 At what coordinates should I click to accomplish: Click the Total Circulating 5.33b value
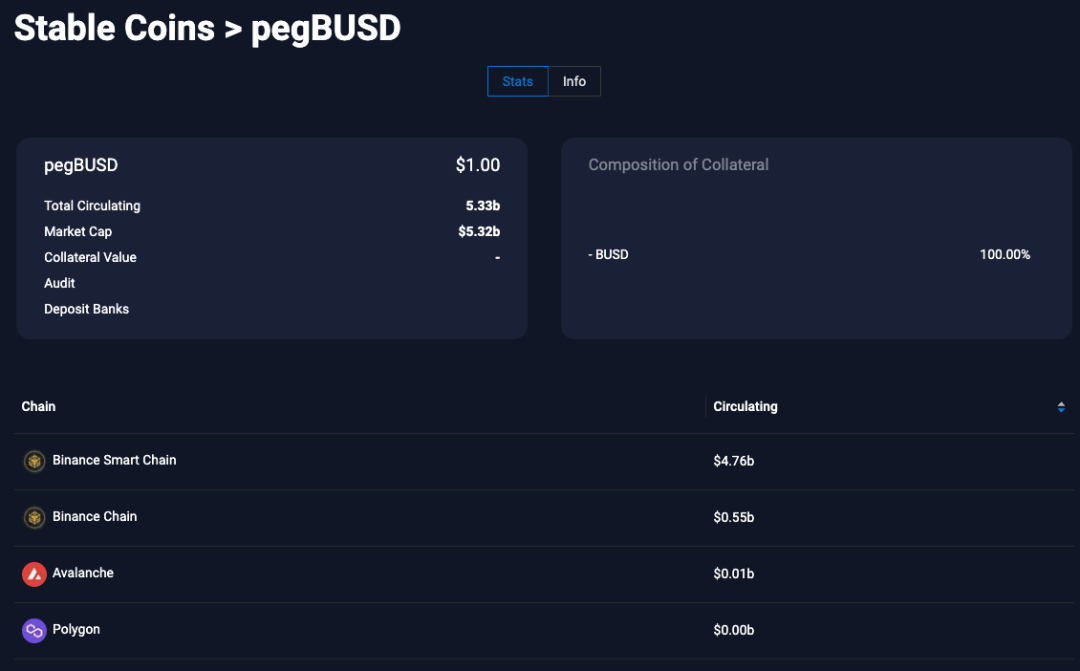click(483, 206)
